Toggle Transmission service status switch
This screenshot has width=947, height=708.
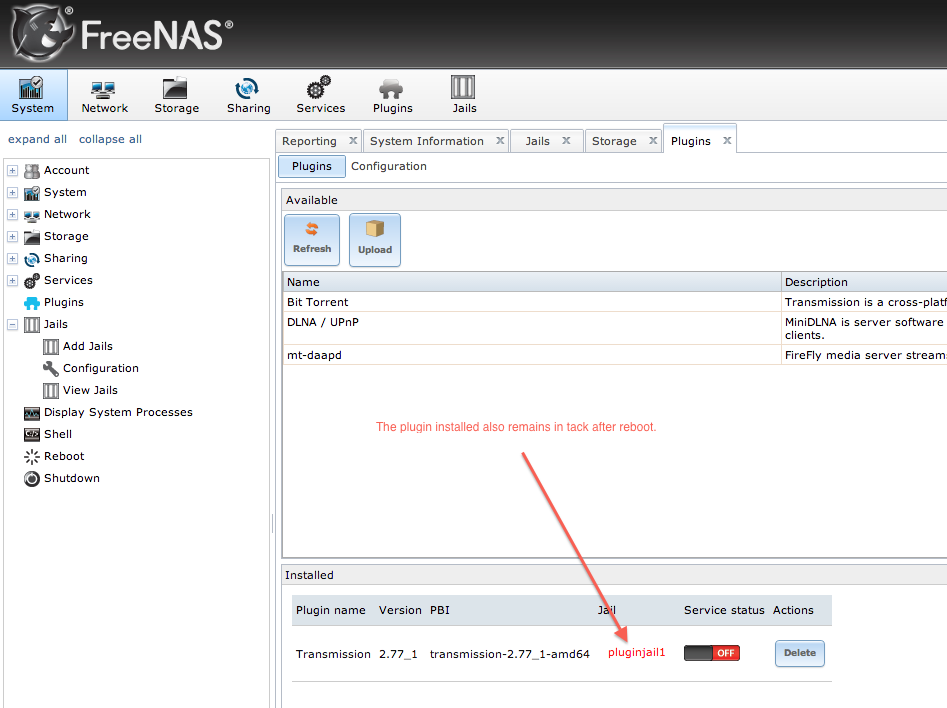coord(711,653)
